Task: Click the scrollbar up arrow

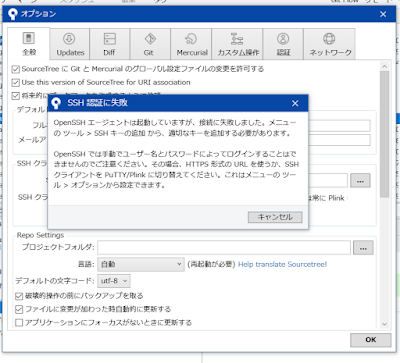Action: [384, 67]
